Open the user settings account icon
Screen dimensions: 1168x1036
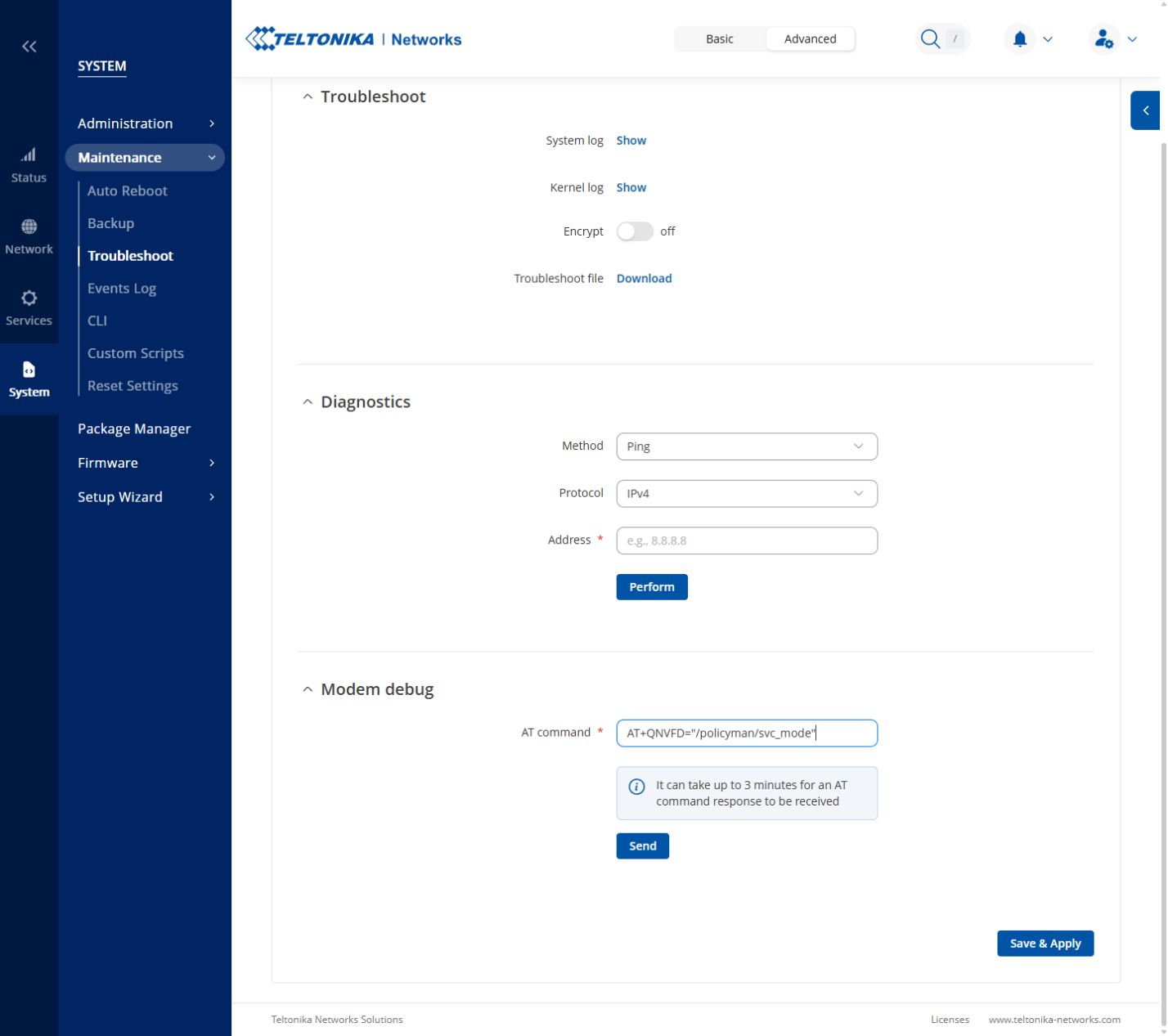[x=1103, y=39]
